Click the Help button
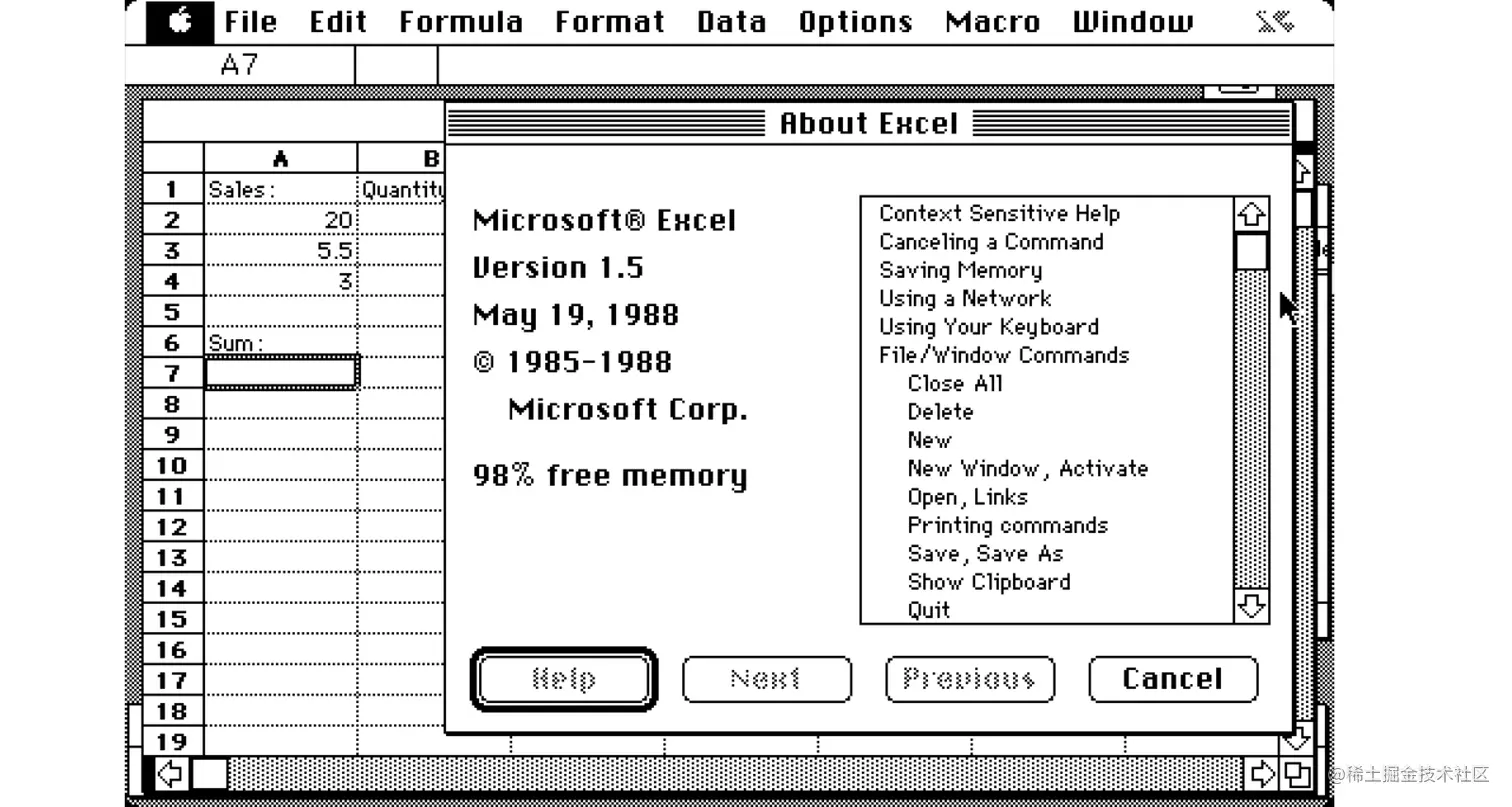 pos(564,680)
